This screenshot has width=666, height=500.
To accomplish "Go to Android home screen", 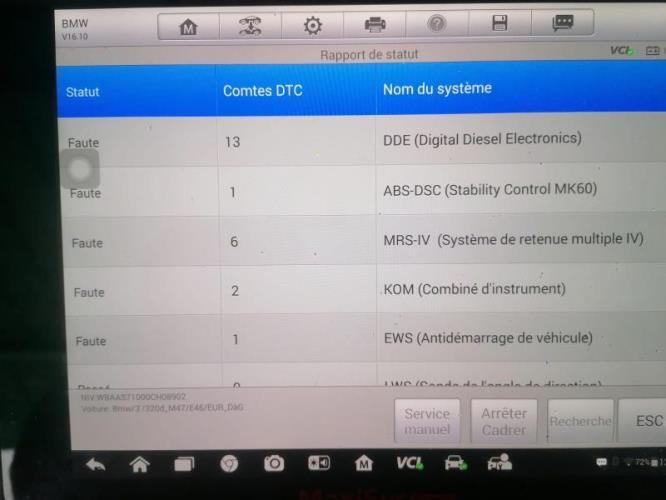I will pyautogui.click(x=140, y=465).
